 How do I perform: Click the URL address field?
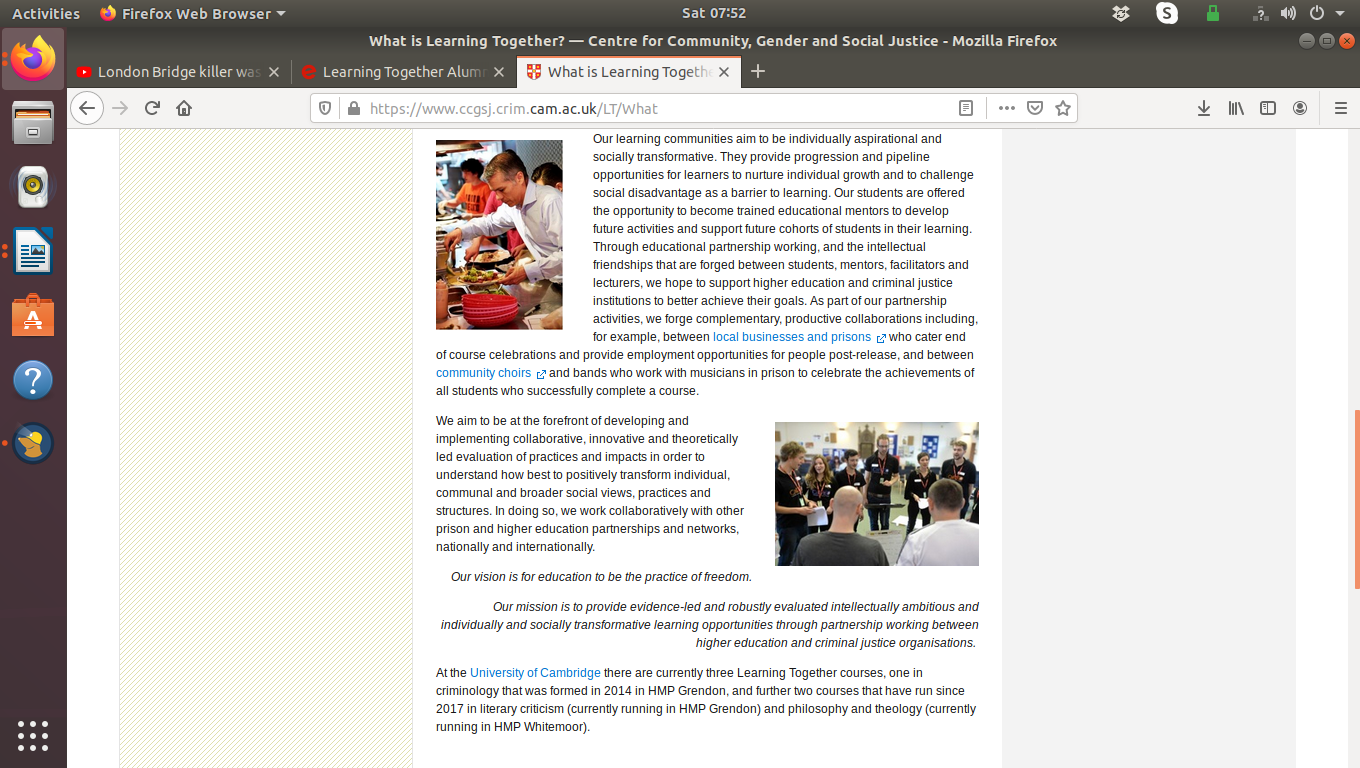pos(650,108)
